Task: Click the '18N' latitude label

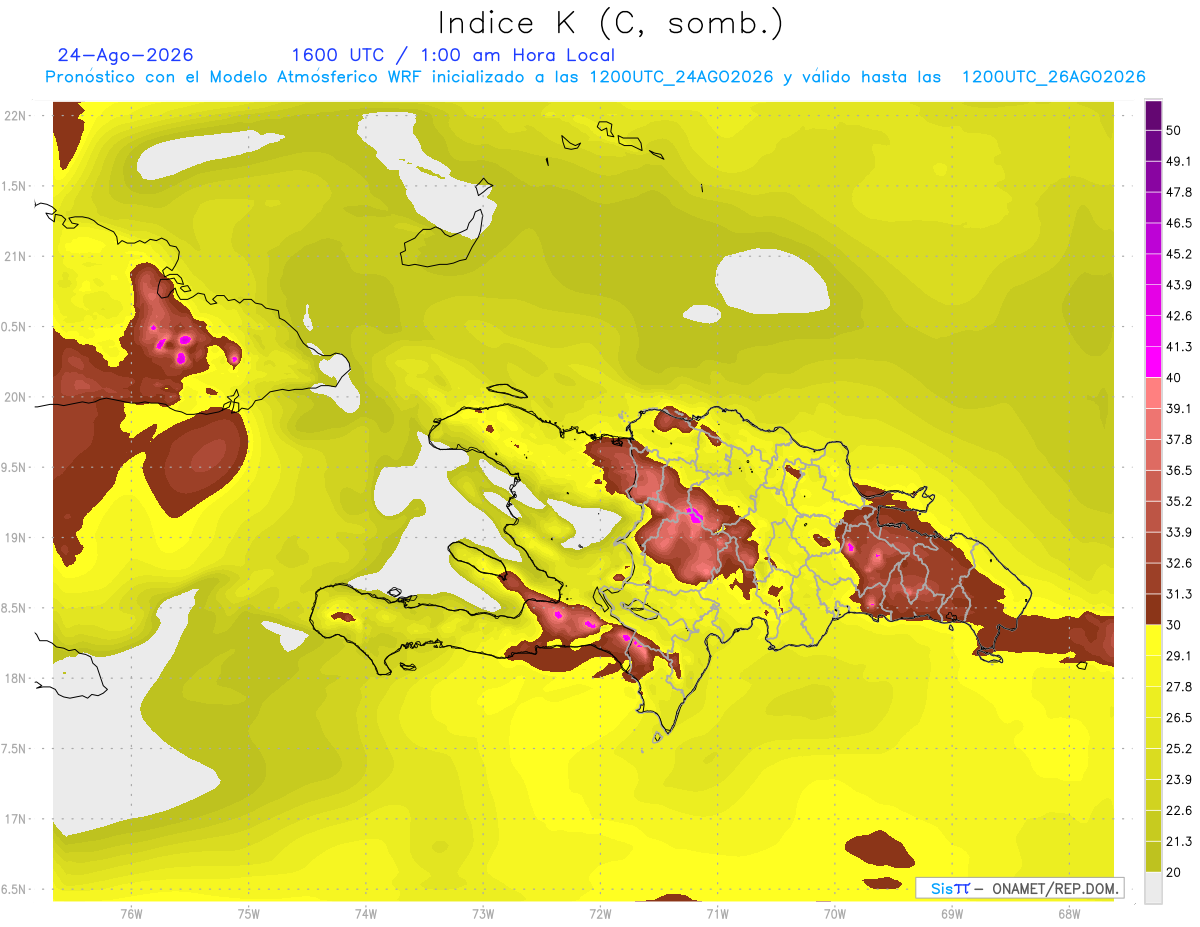Action: pyautogui.click(x=15, y=679)
